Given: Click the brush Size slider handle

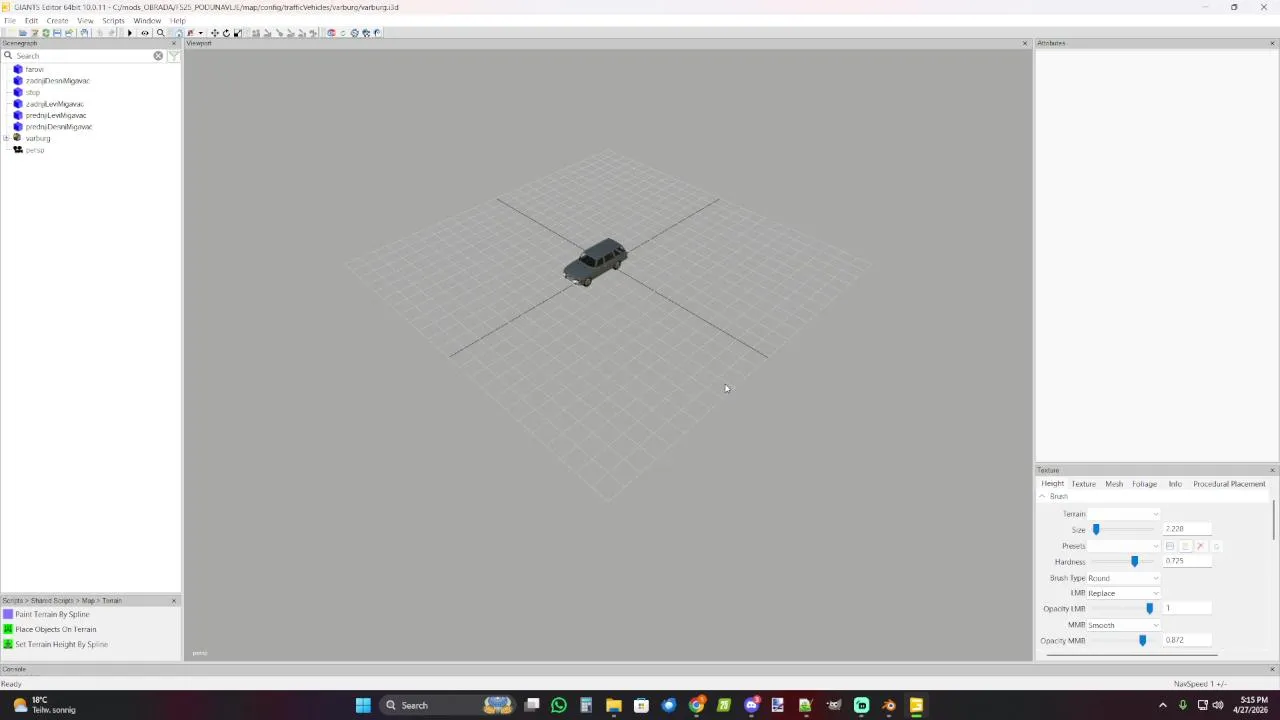Looking at the screenshot, I should coord(1096,529).
